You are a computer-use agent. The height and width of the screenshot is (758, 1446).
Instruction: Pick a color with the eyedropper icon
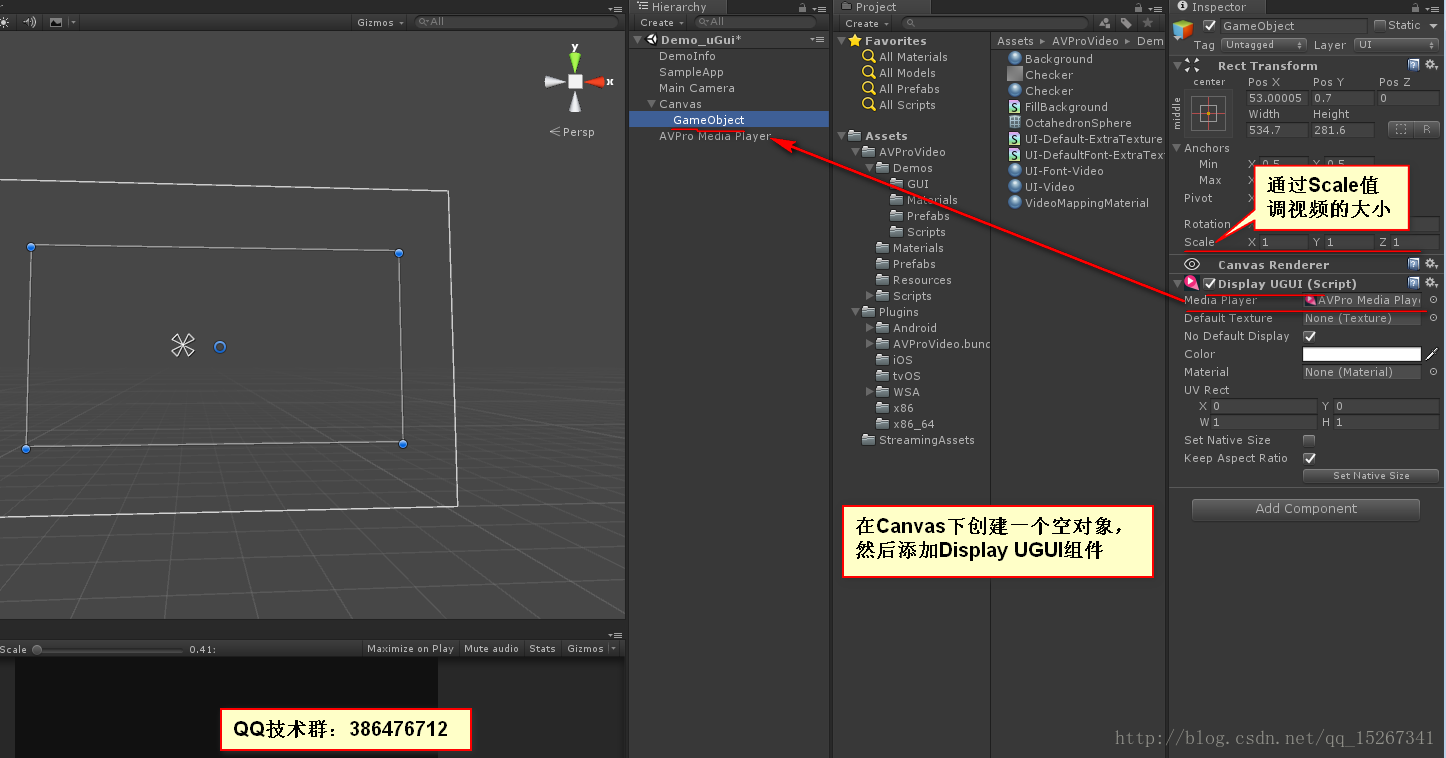pos(1431,354)
